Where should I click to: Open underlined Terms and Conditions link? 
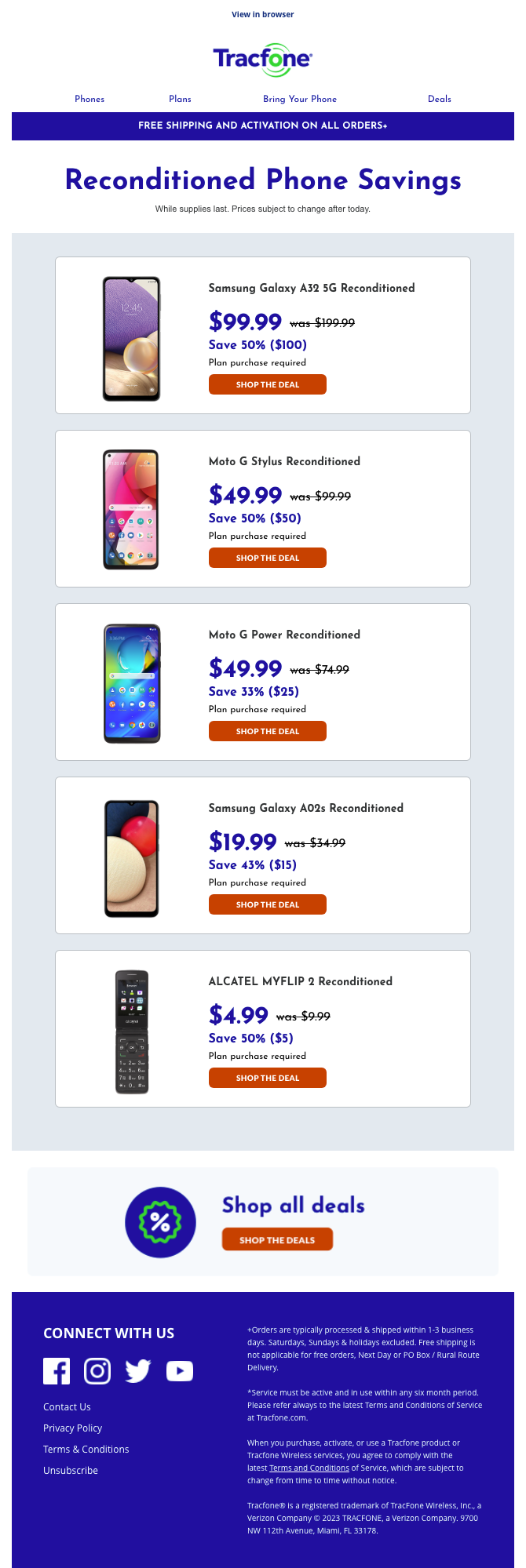309,1468
